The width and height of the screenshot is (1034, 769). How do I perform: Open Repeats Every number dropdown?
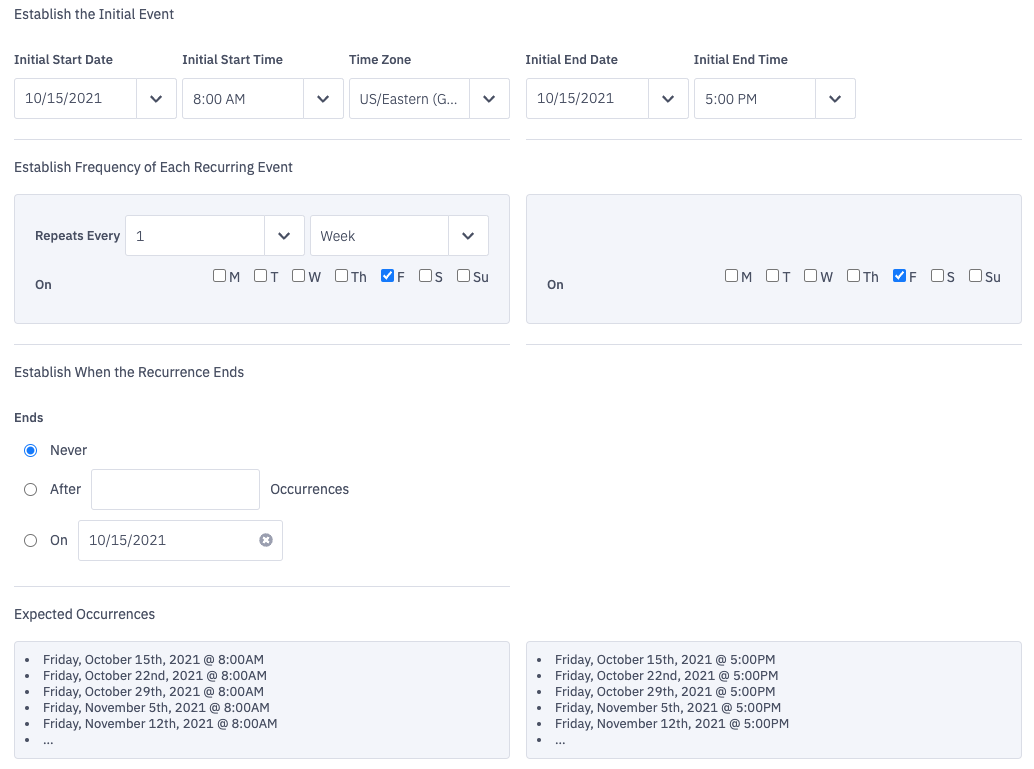(284, 236)
